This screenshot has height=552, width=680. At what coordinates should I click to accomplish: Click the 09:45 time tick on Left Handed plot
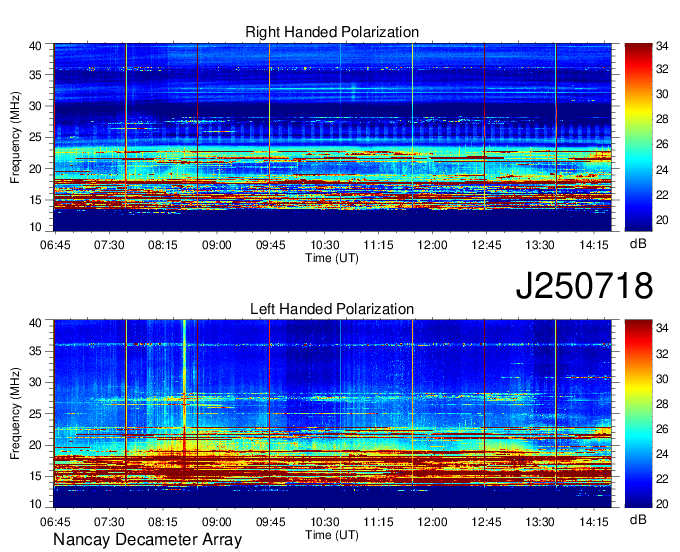[x=271, y=522]
